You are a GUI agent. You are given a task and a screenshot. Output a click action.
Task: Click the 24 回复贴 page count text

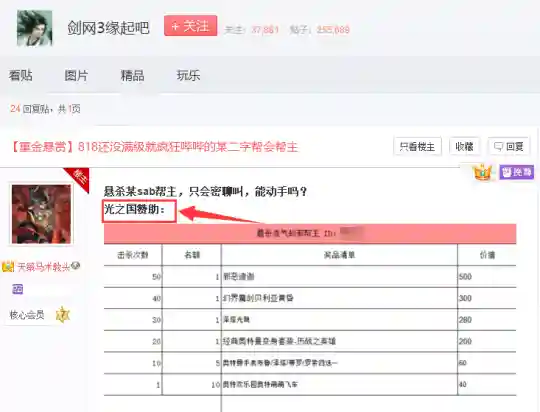45,109
